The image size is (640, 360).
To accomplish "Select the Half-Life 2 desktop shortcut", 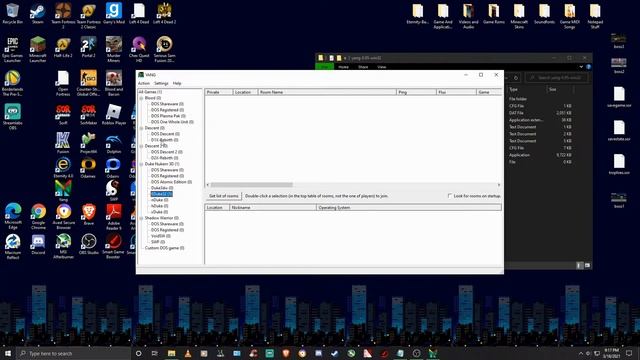I will [63, 47].
